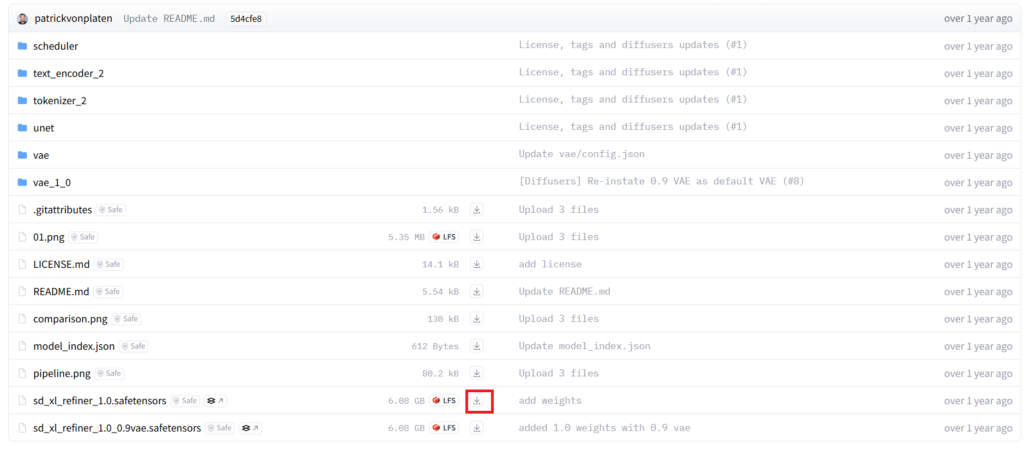
Task: Click the Safe badge next to .gitattributes
Action: [111, 209]
